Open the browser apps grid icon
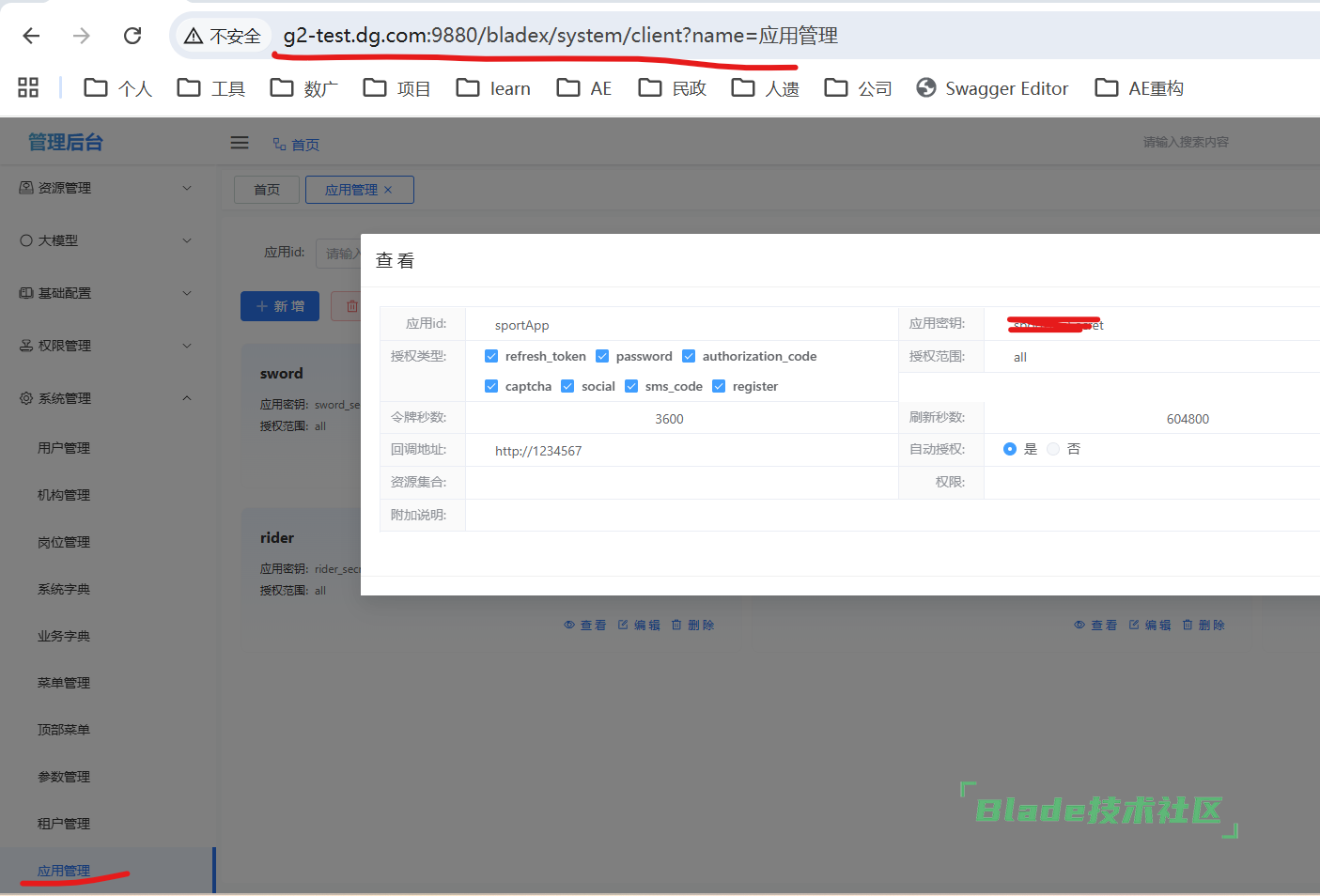 tap(28, 87)
